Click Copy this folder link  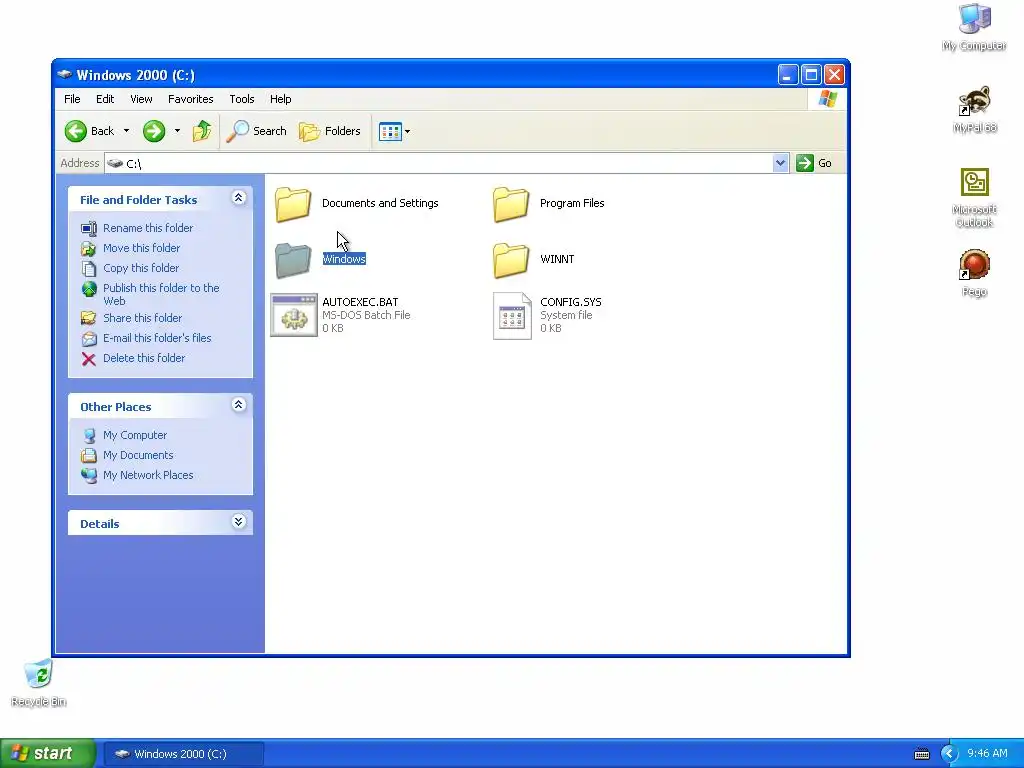pyautogui.click(x=141, y=268)
